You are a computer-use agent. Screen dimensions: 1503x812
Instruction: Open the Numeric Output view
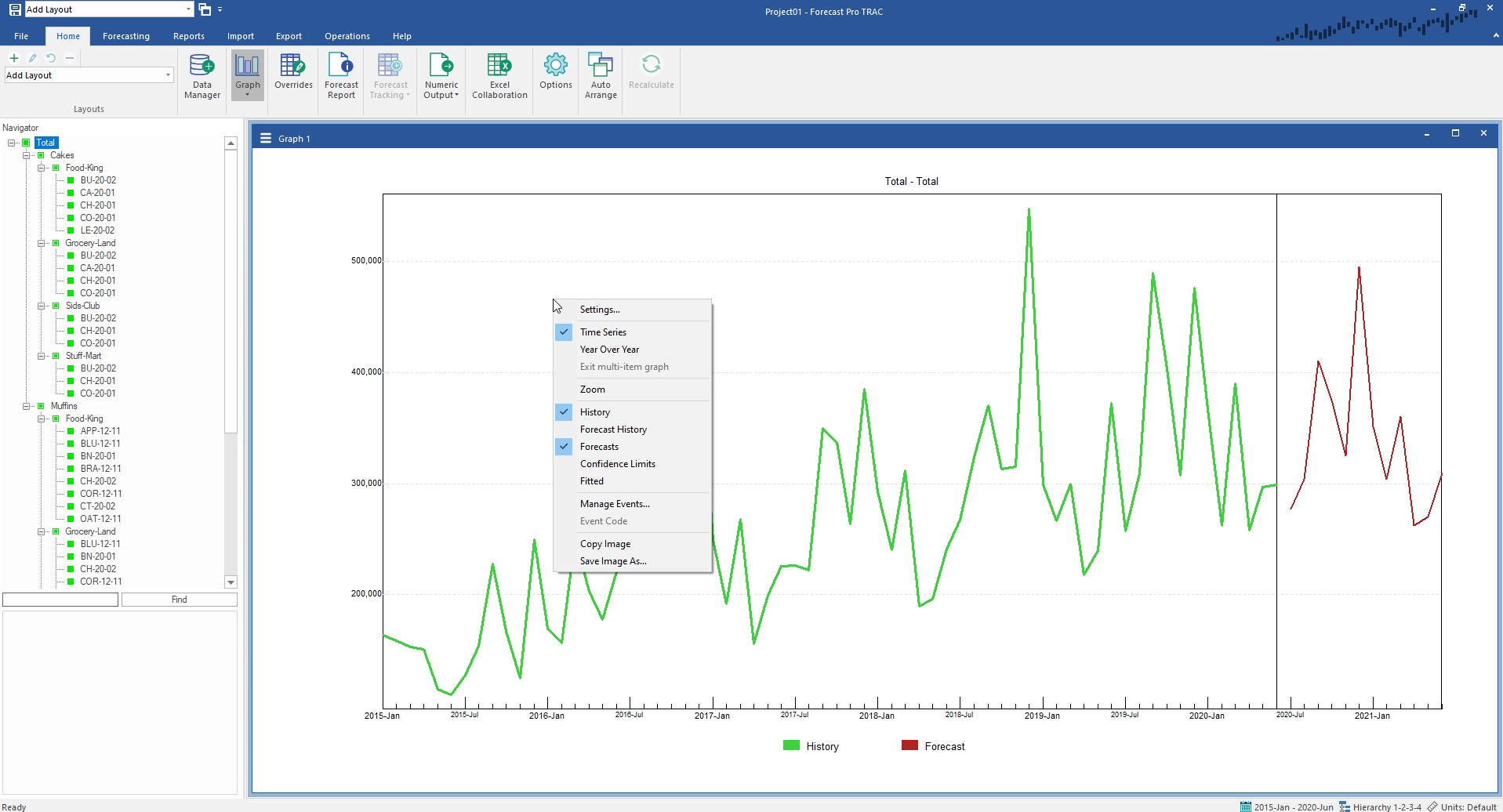click(441, 76)
